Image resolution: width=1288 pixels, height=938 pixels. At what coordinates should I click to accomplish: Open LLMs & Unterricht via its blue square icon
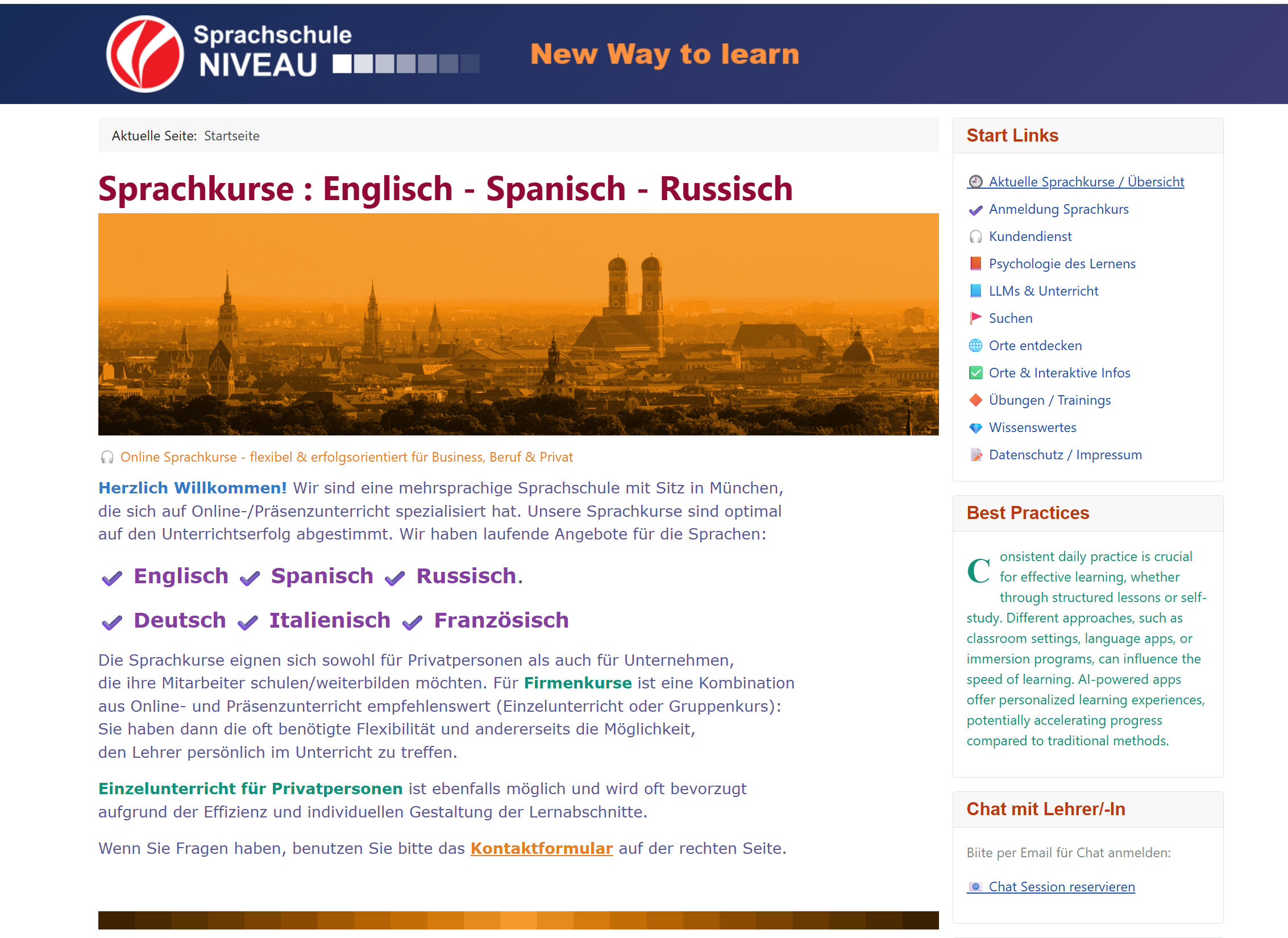point(975,290)
